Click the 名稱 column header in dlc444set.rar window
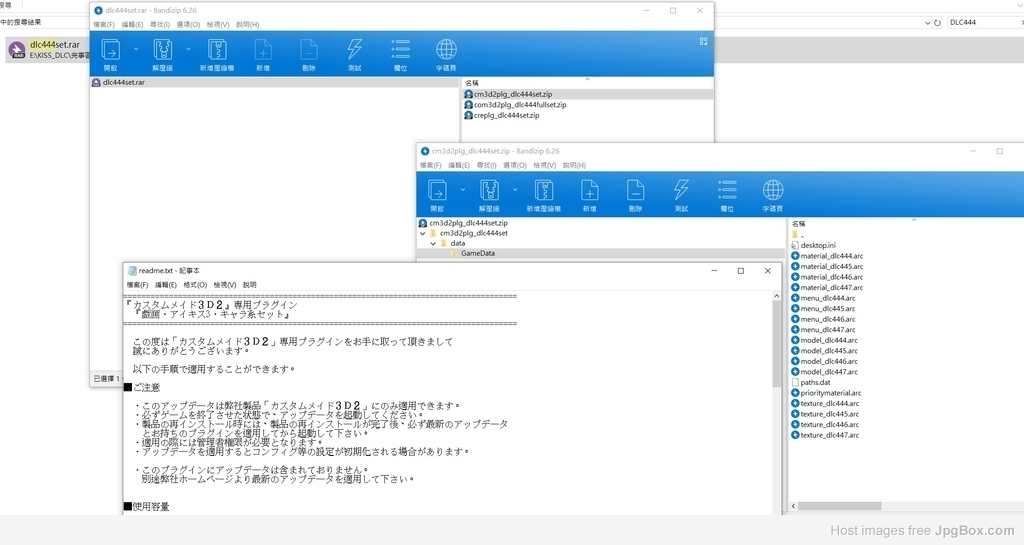 [472, 84]
